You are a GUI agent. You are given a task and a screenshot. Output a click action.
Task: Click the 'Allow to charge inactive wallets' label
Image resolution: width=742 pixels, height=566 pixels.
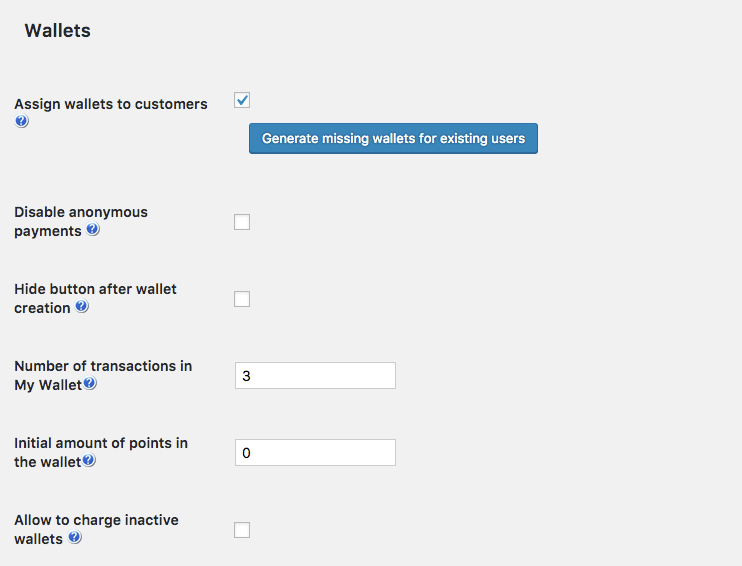pyautogui.click(x=96, y=520)
